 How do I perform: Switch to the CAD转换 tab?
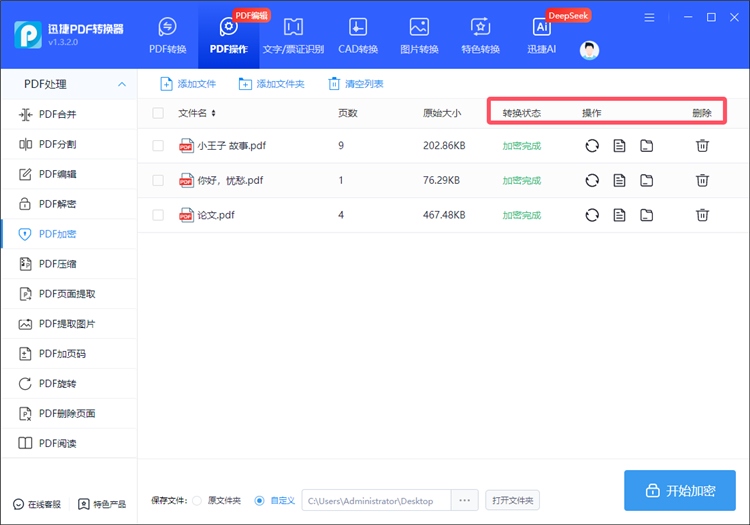[358, 35]
